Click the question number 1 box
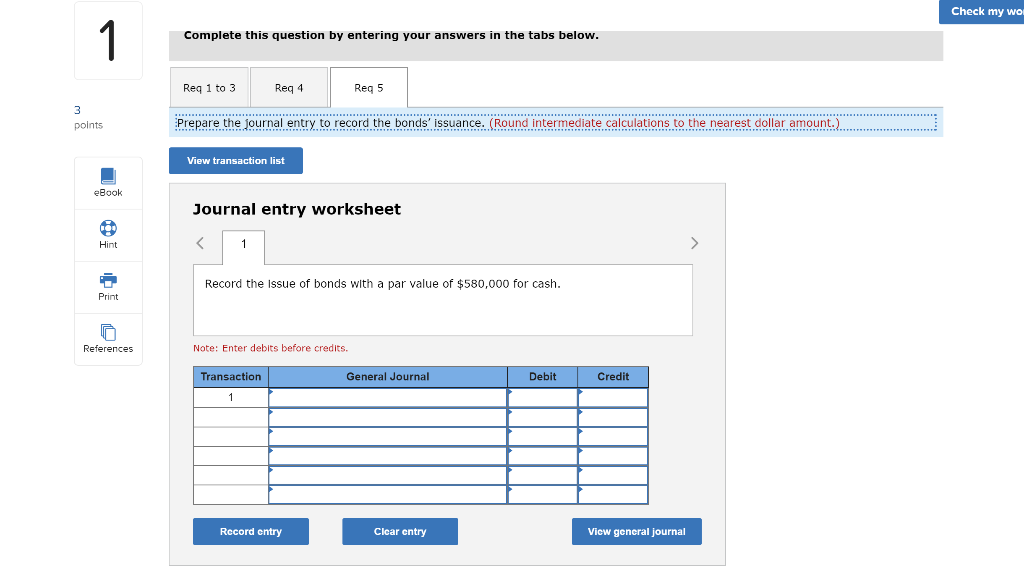 pos(108,40)
